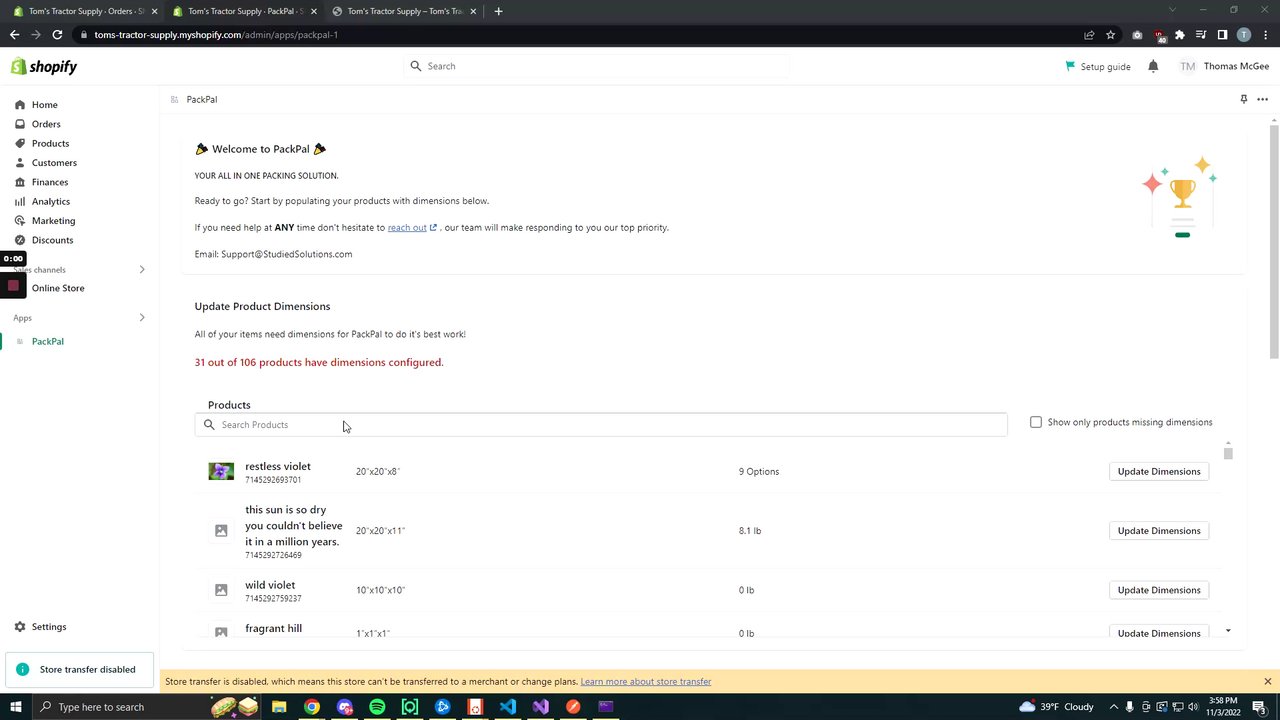Screen dimensions: 1280x720
Task: Reload the page
Action: pos(57,34)
